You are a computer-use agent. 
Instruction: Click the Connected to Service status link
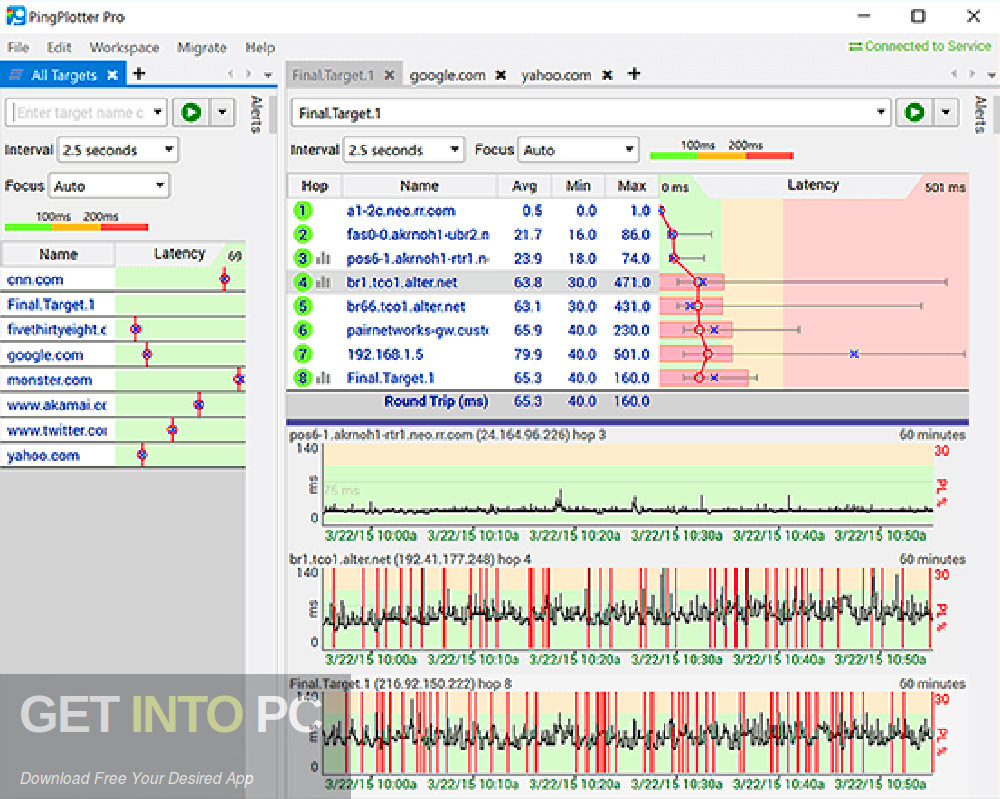[920, 46]
